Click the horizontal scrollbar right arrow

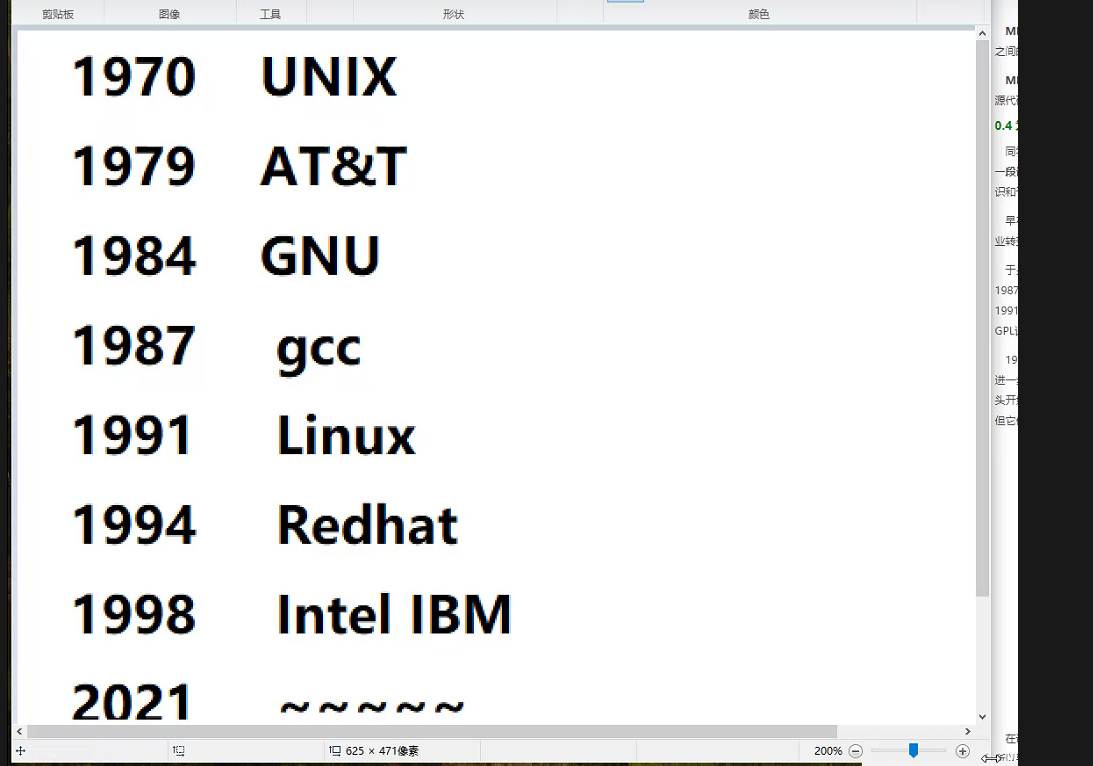click(x=967, y=731)
